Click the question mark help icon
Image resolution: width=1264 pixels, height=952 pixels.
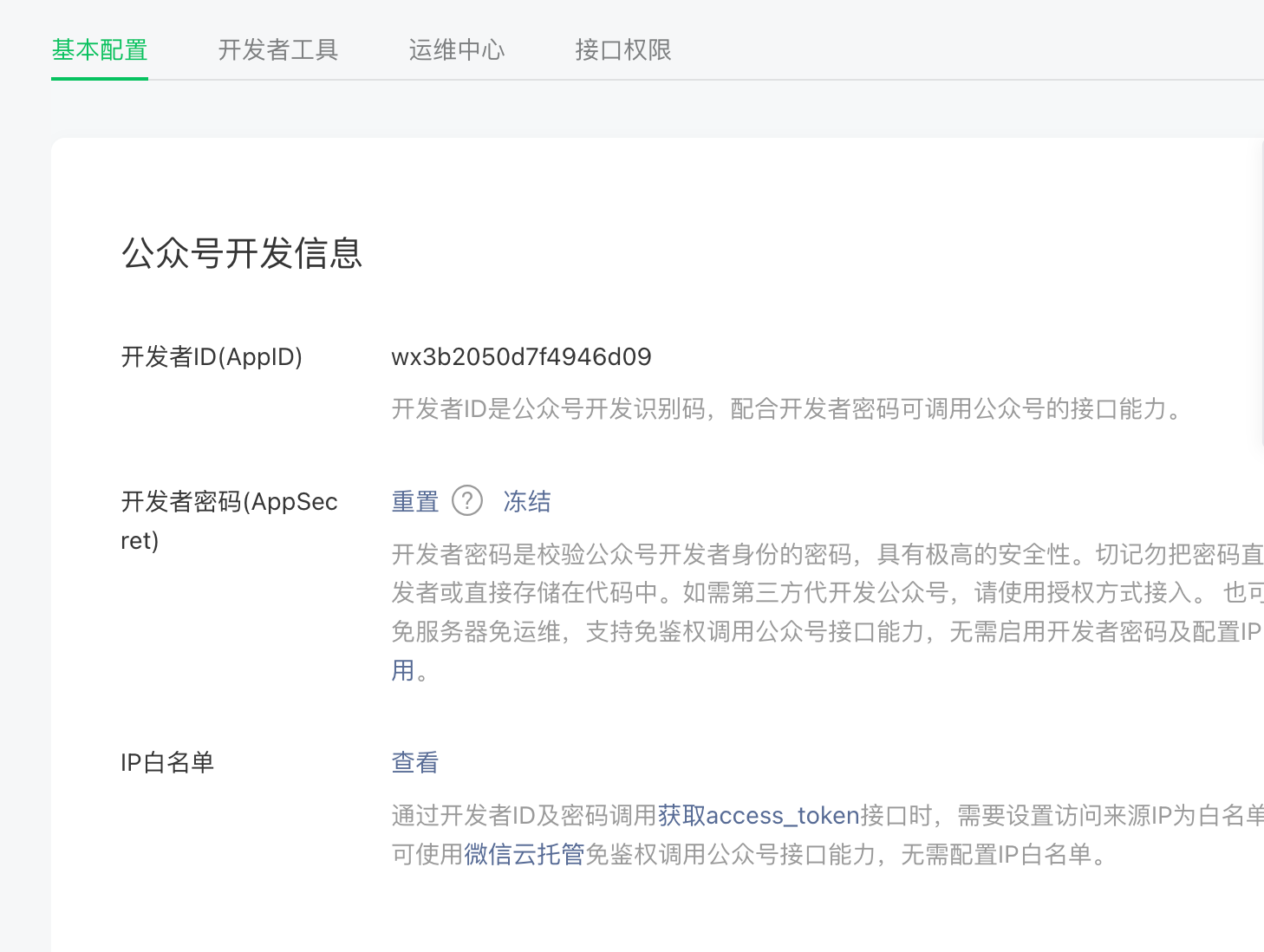(467, 500)
